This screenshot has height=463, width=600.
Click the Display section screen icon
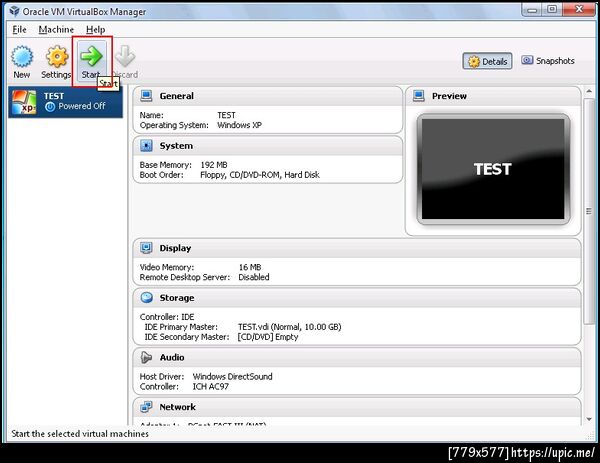tap(146, 248)
